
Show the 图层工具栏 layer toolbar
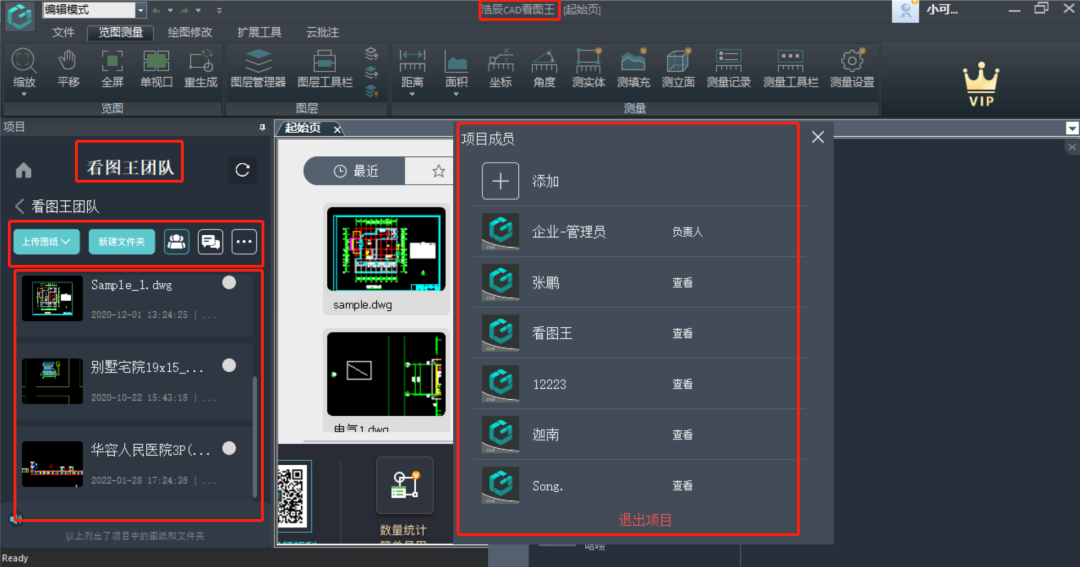(324, 67)
